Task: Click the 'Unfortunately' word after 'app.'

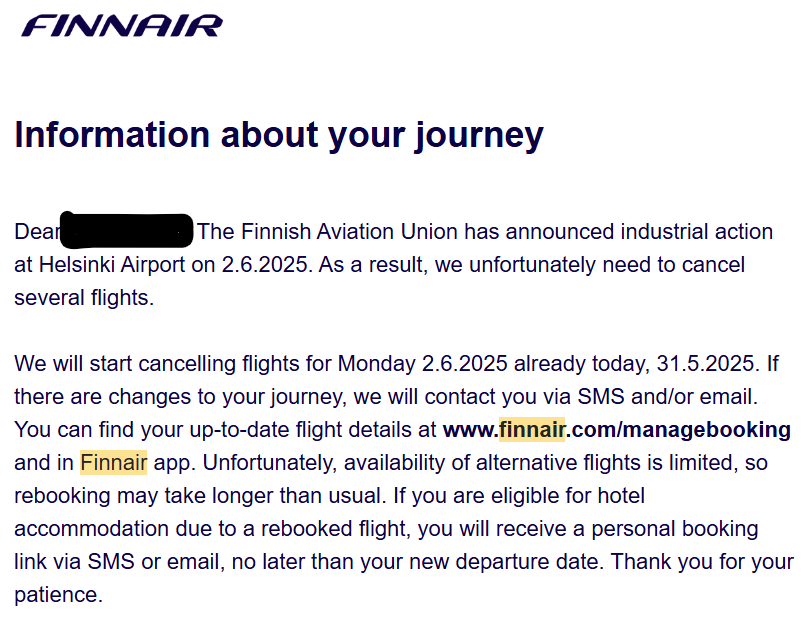Action: [270, 463]
